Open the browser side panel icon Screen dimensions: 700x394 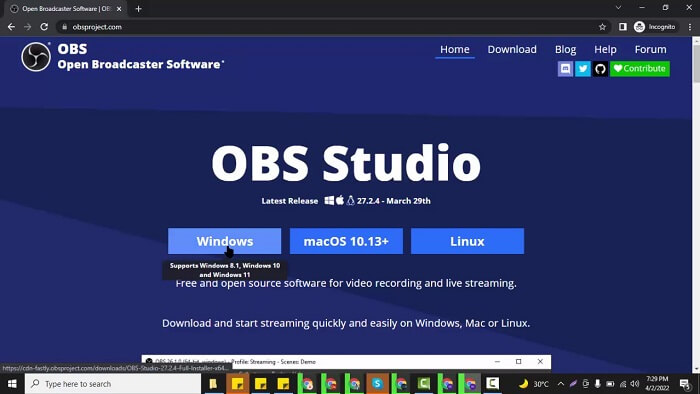click(622, 27)
